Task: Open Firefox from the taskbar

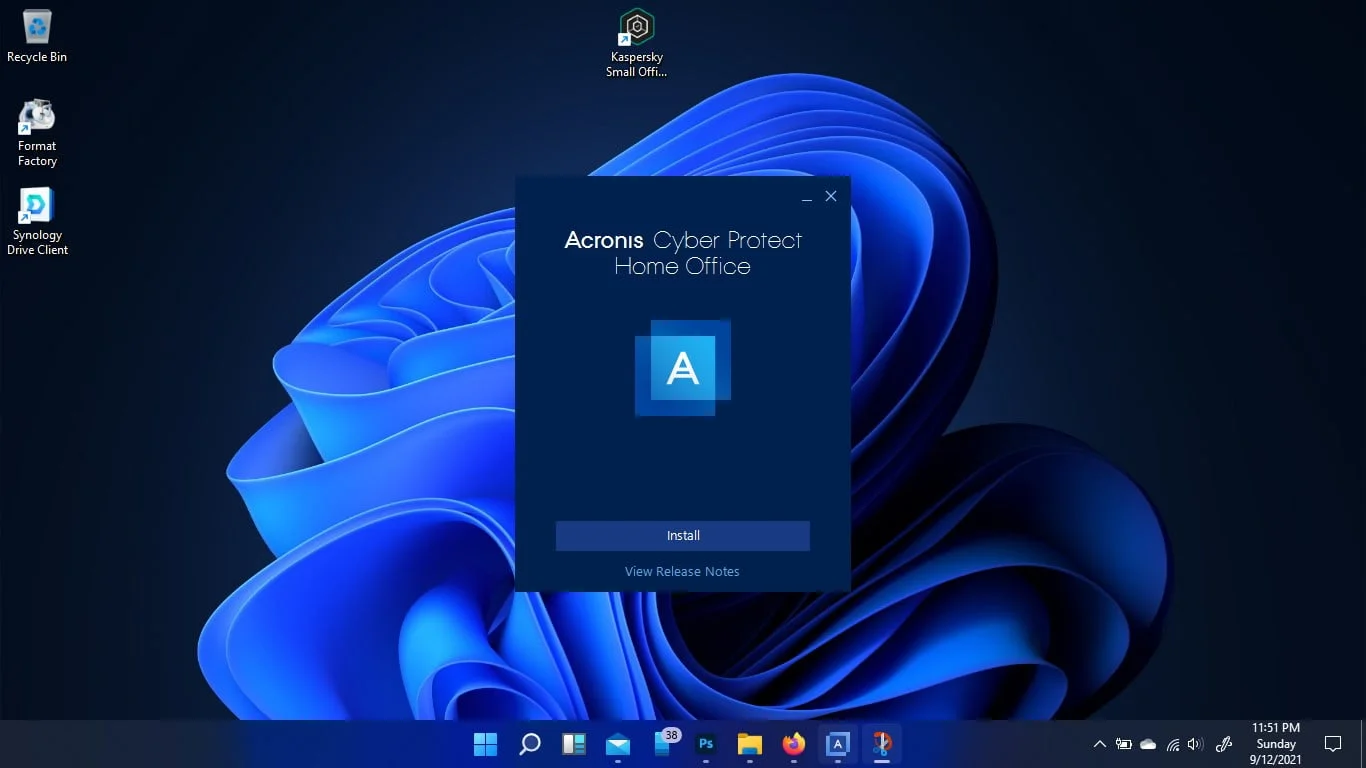Action: (x=794, y=744)
